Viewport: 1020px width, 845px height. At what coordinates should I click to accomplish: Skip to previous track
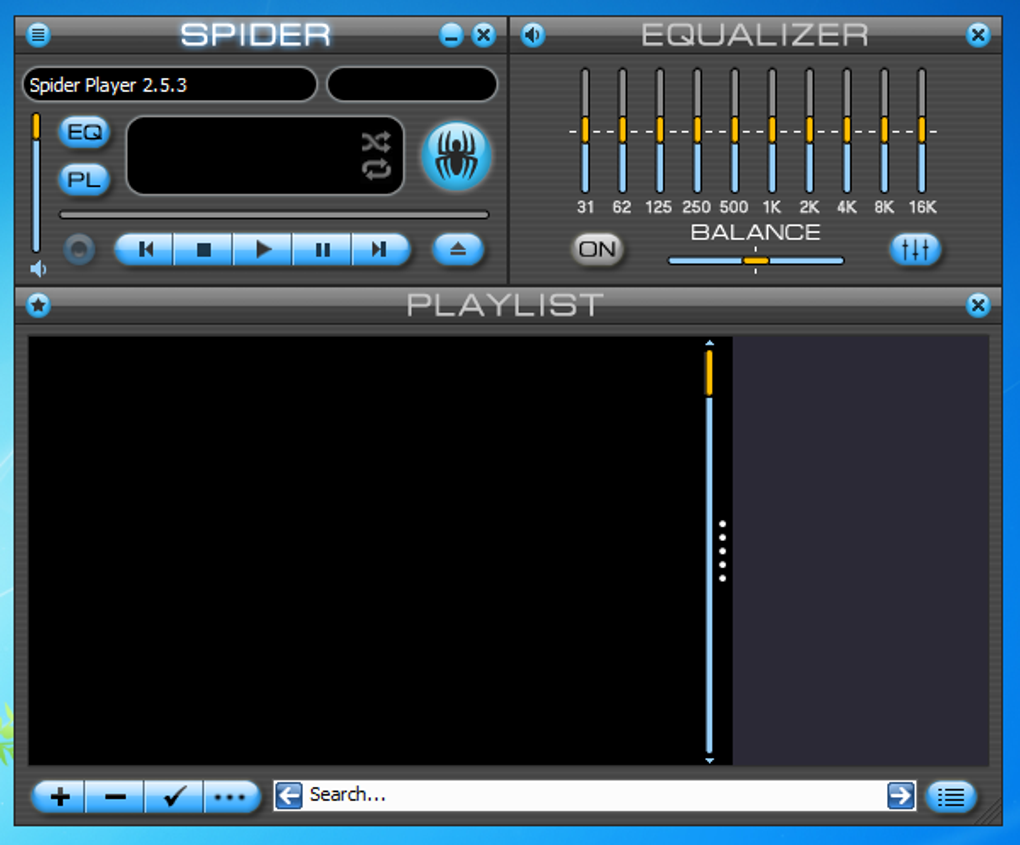145,249
